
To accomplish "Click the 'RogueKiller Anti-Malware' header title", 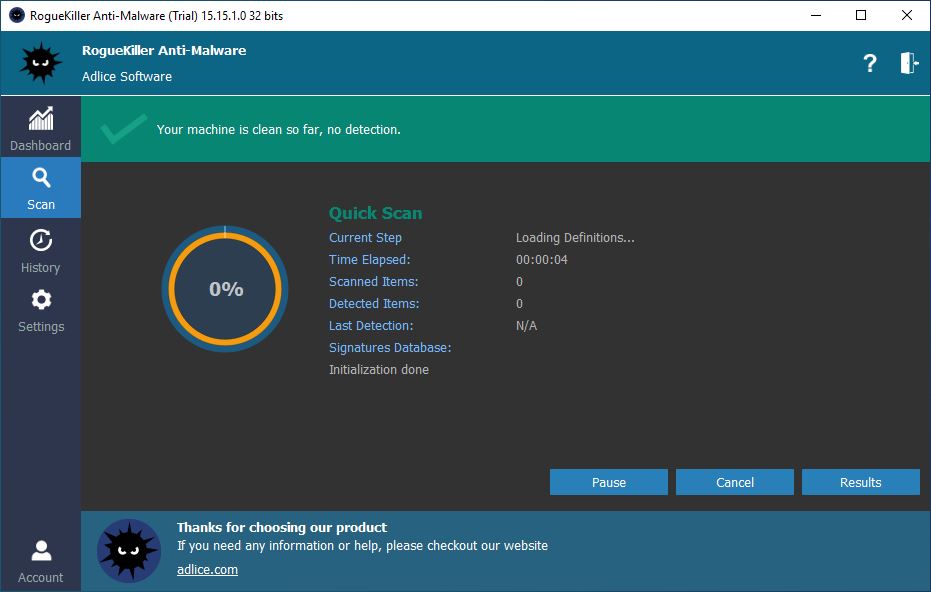I will coord(164,50).
